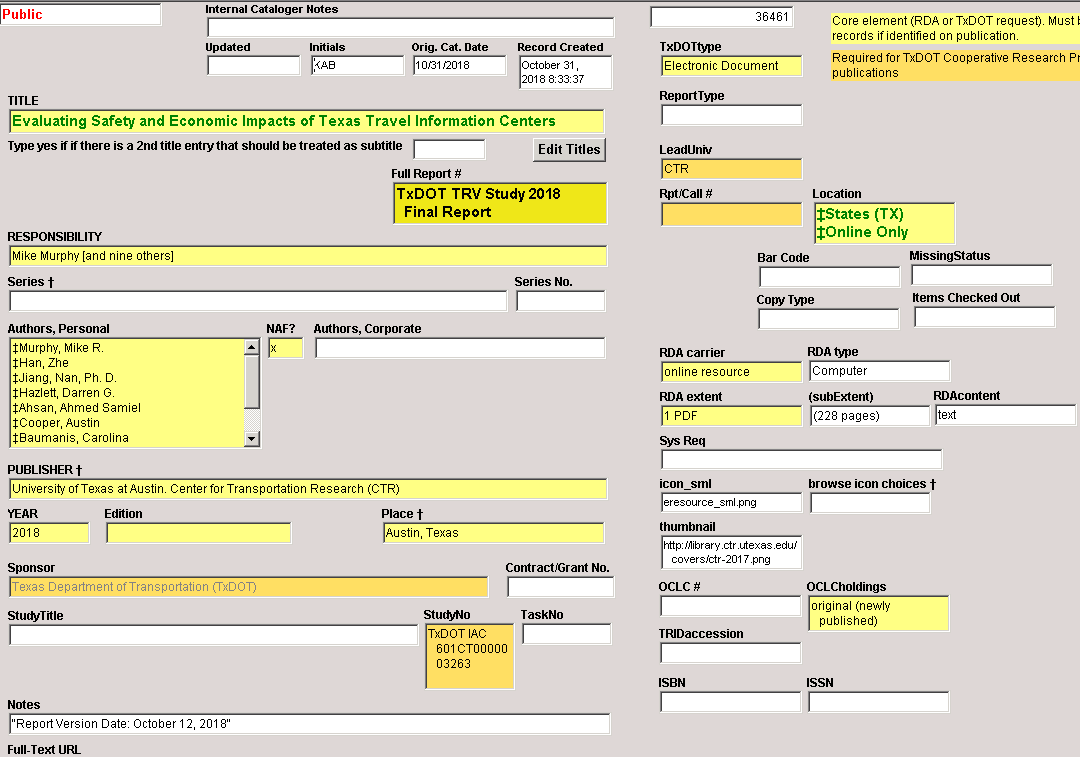Focus the Rpt/Call # field

coord(731,214)
